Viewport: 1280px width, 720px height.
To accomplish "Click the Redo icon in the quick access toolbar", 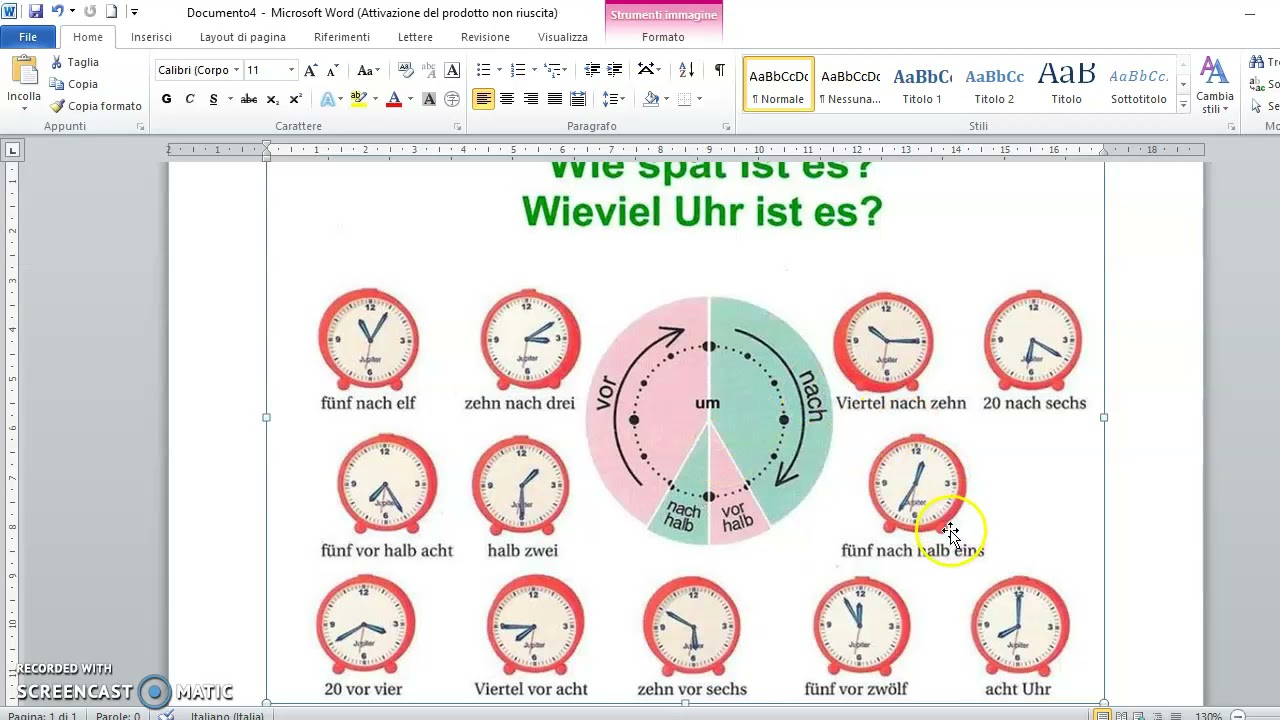I will pos(90,12).
